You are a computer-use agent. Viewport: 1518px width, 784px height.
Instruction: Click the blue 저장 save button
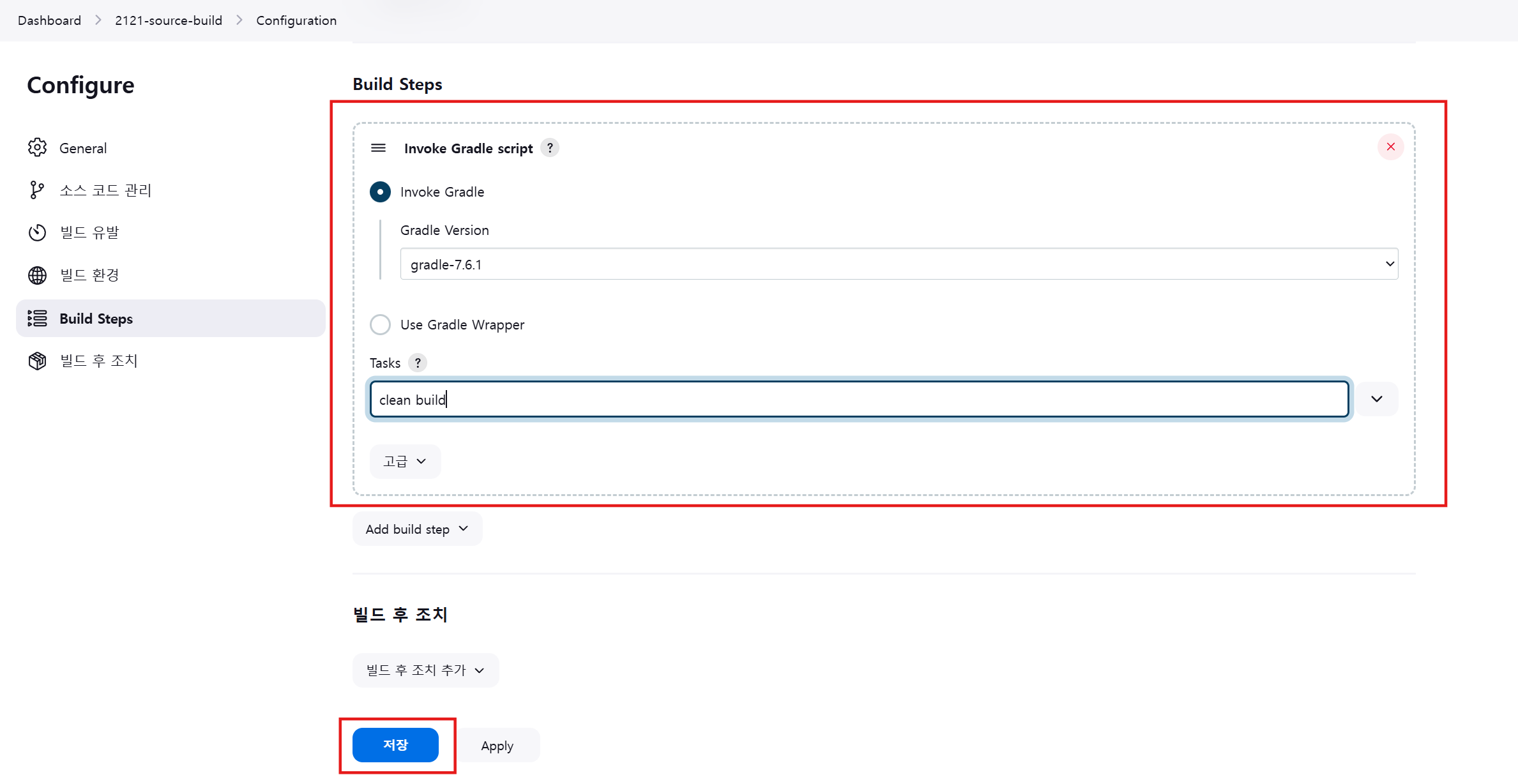[x=395, y=745]
